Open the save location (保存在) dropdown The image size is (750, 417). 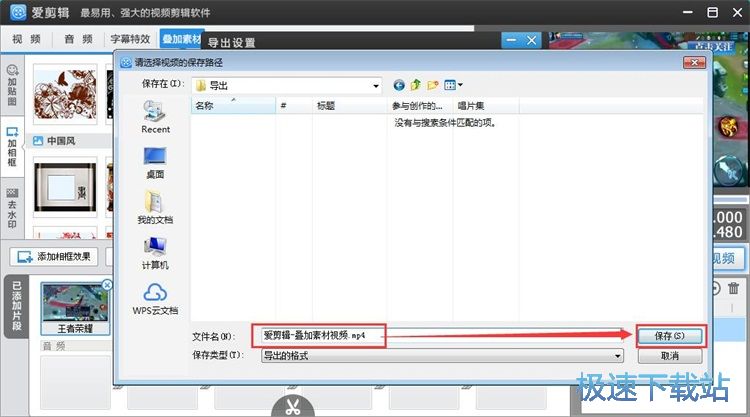click(x=287, y=86)
